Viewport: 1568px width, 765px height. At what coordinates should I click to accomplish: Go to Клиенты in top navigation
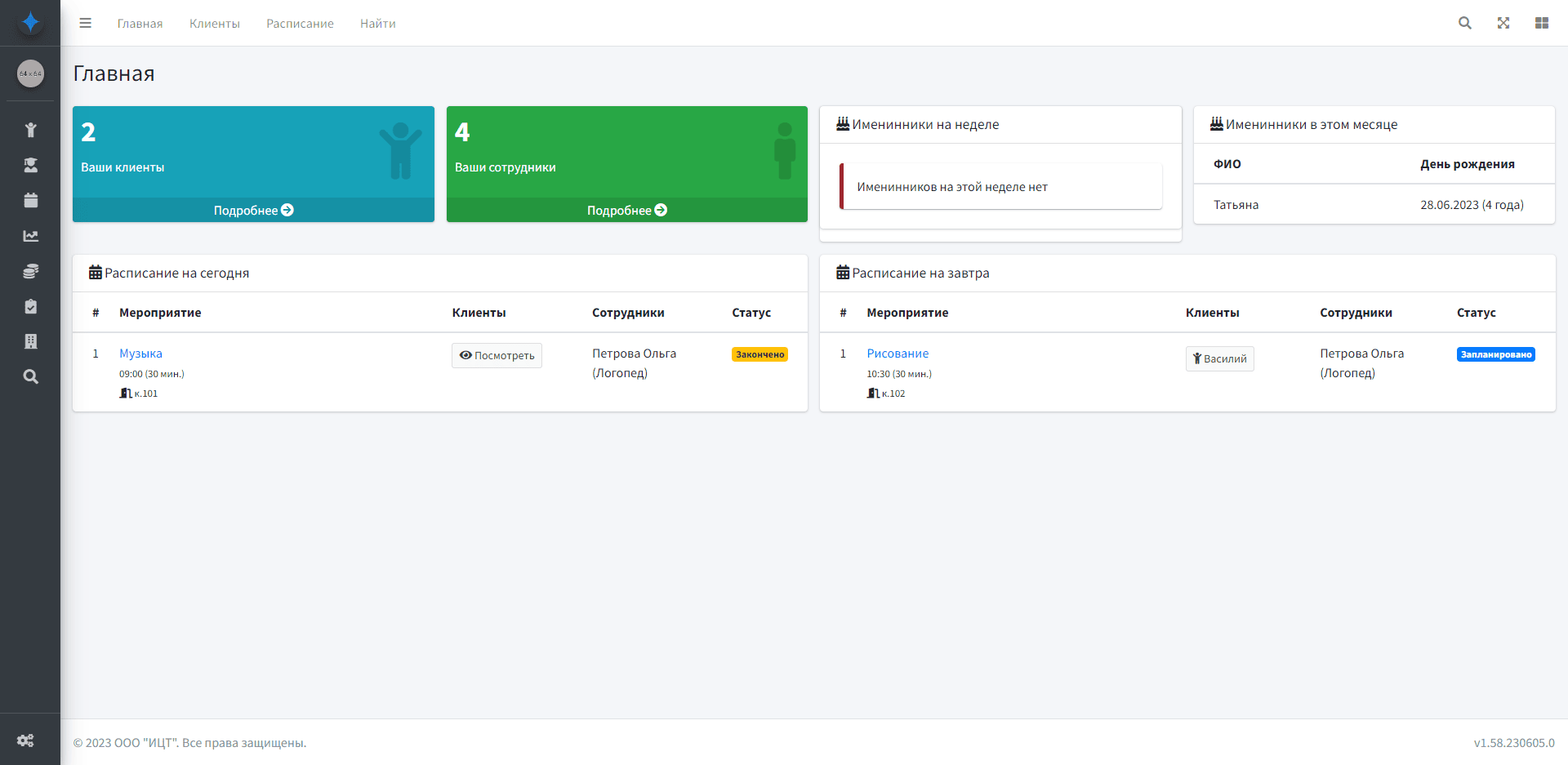click(x=214, y=24)
